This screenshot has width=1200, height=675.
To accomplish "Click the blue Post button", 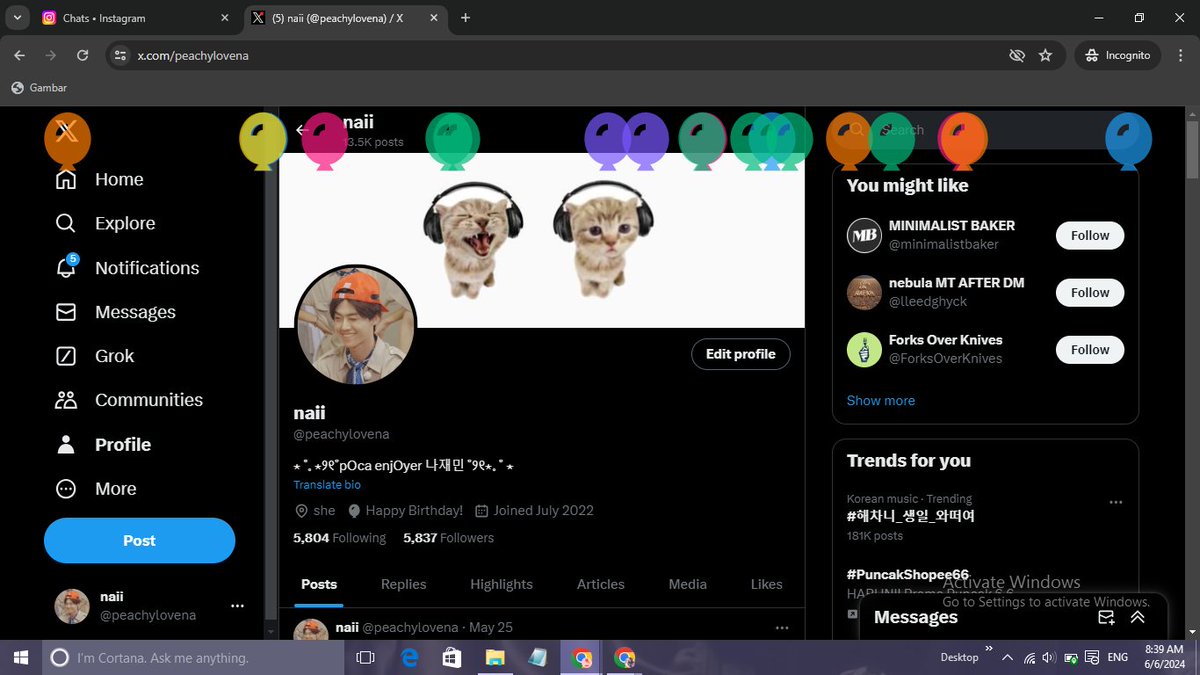I will tap(139, 540).
